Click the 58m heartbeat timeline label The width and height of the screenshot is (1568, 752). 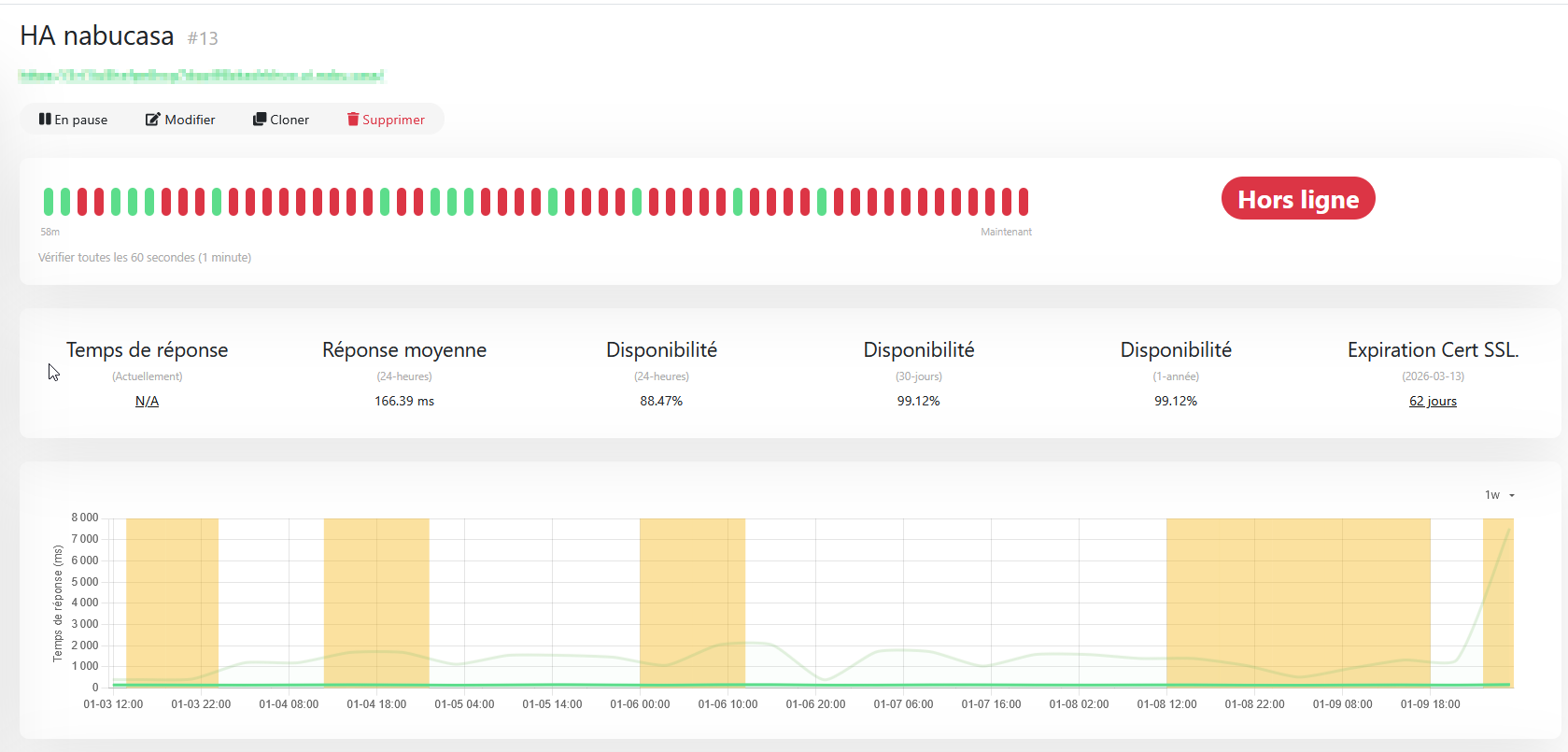50,232
